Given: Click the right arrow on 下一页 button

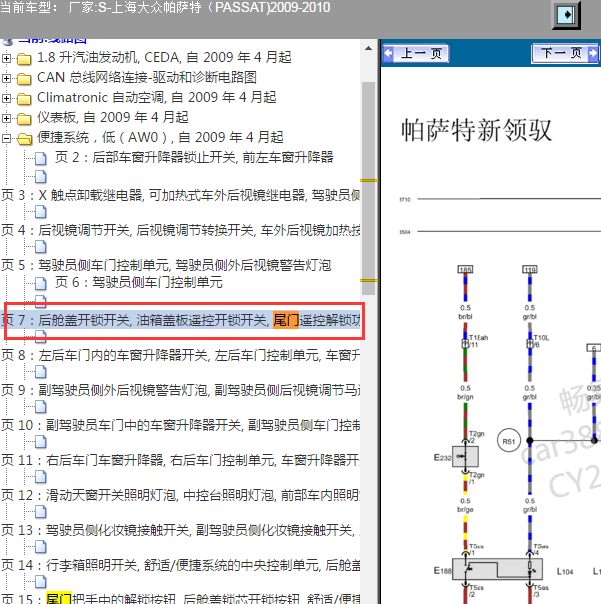Looking at the screenshot, I should 593,54.
